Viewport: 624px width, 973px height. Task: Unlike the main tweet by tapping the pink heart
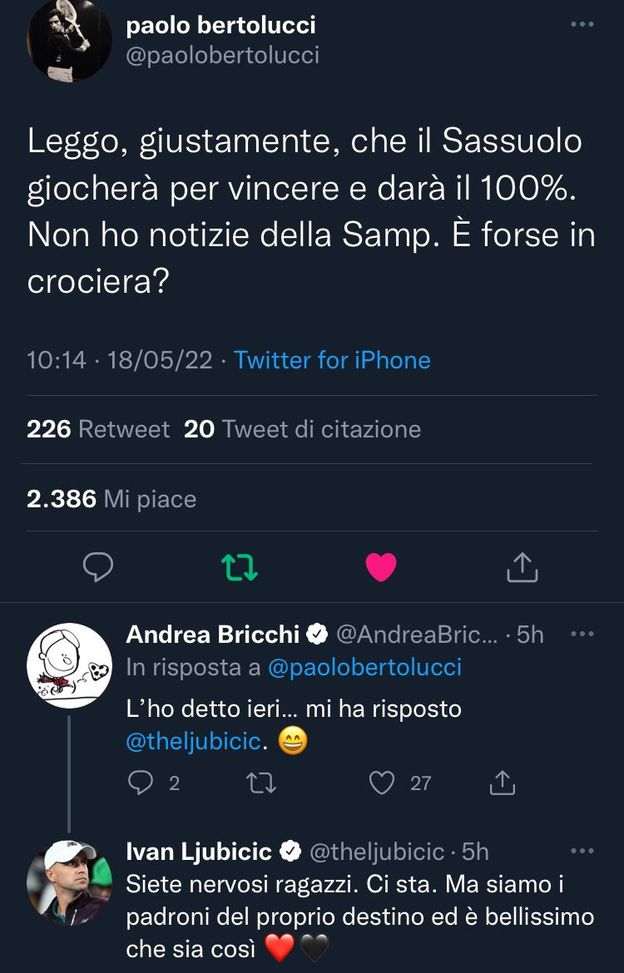(381, 567)
